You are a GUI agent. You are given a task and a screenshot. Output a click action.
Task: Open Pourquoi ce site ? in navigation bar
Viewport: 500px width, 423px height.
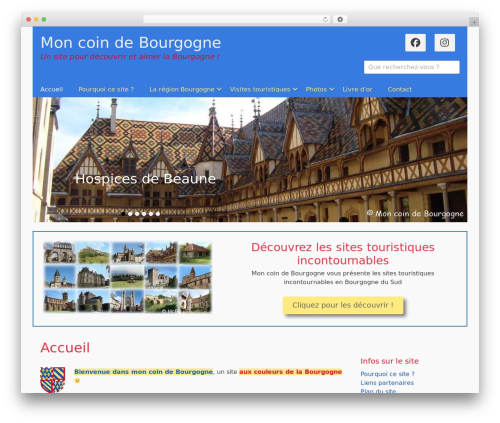[x=106, y=89]
